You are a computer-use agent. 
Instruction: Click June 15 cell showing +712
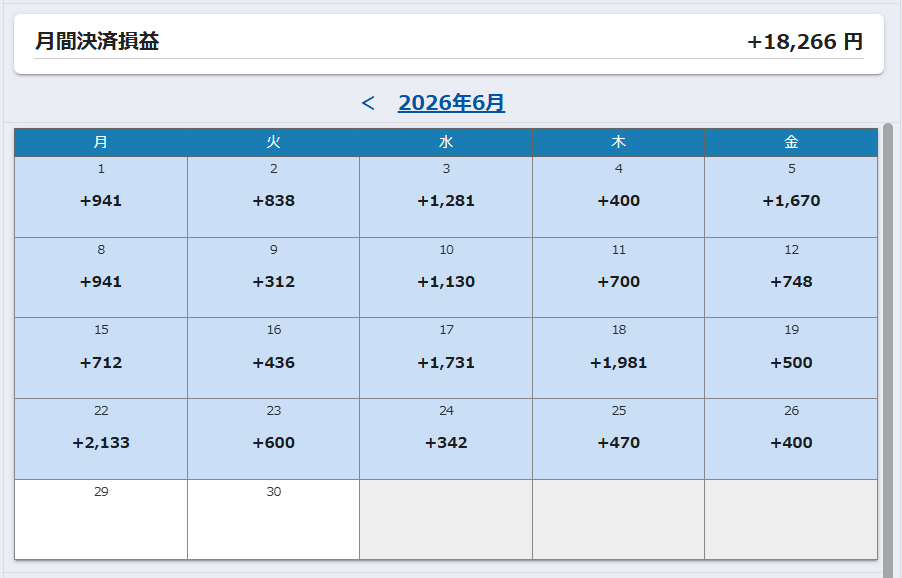pyautogui.click(x=101, y=358)
